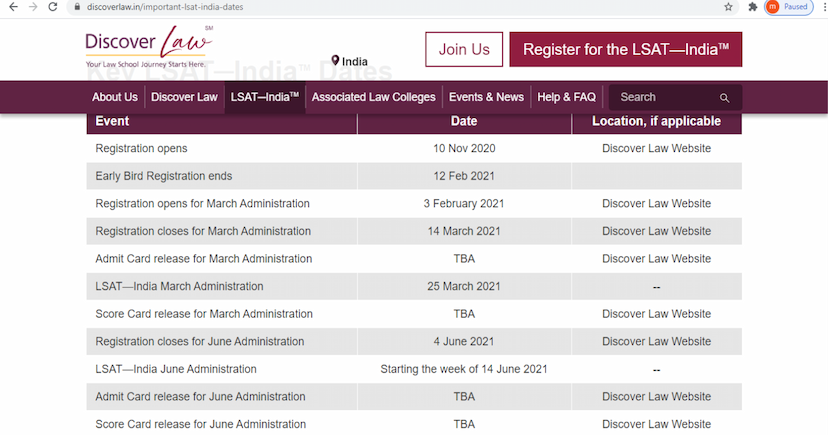Select the Registration opens row text
Screen dimensions: 828x435
141,148
